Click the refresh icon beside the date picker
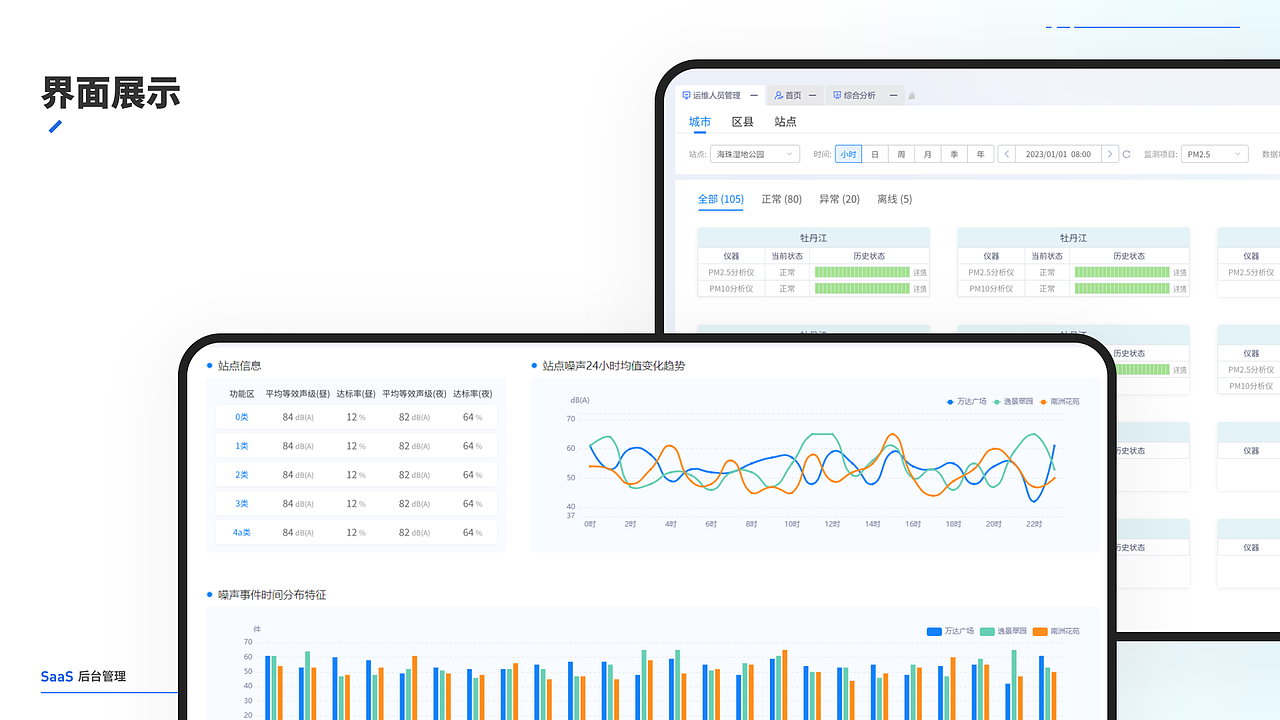This screenshot has width=1280, height=720. pyautogui.click(x=1127, y=154)
